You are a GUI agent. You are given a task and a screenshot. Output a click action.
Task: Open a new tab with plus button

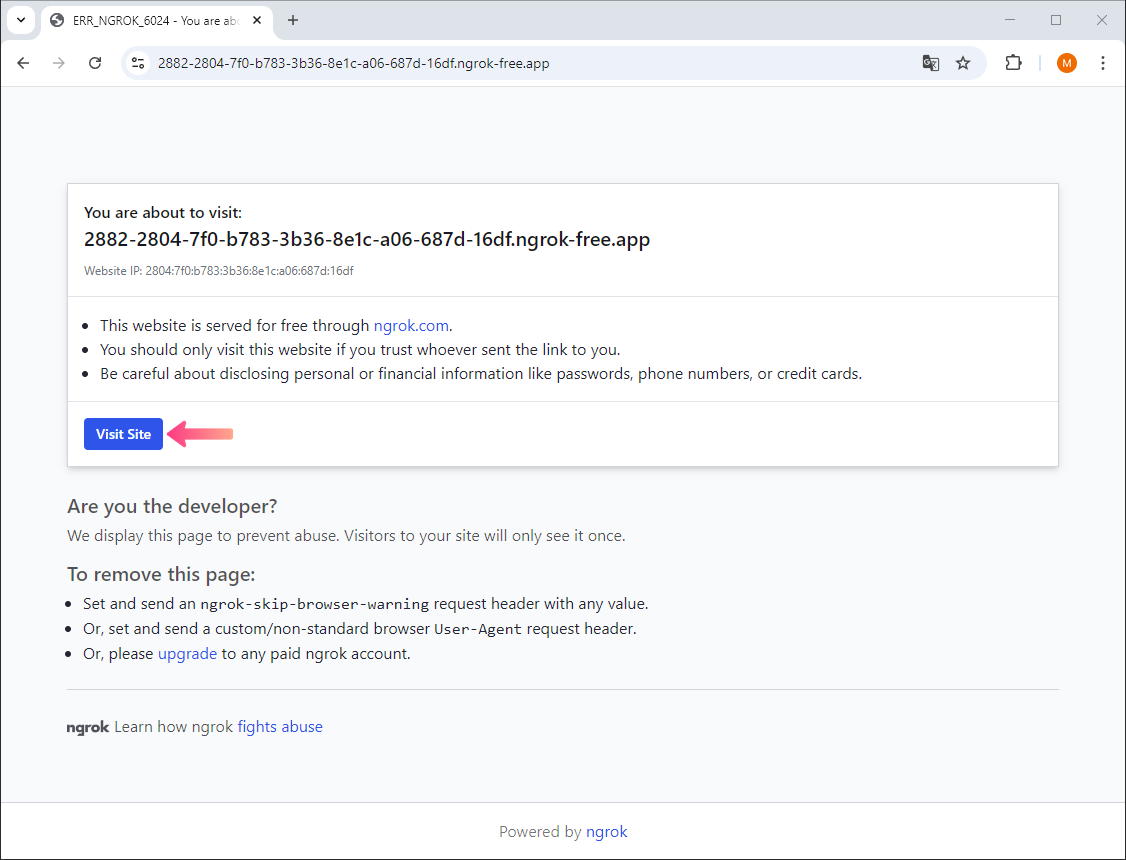(x=293, y=20)
